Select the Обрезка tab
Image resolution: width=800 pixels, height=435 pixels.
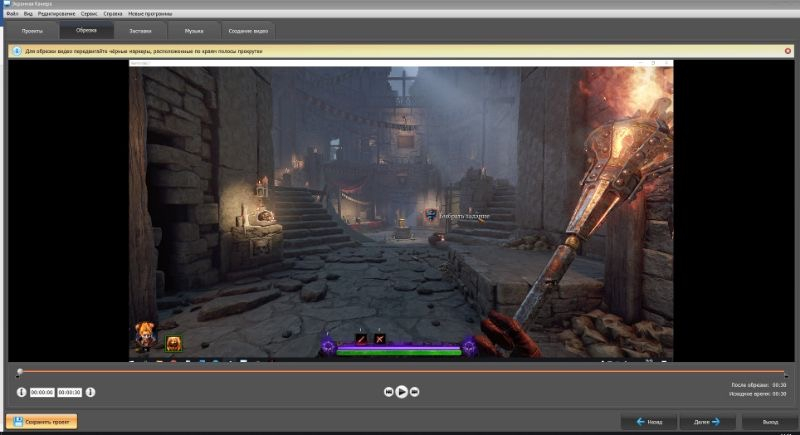[86, 31]
